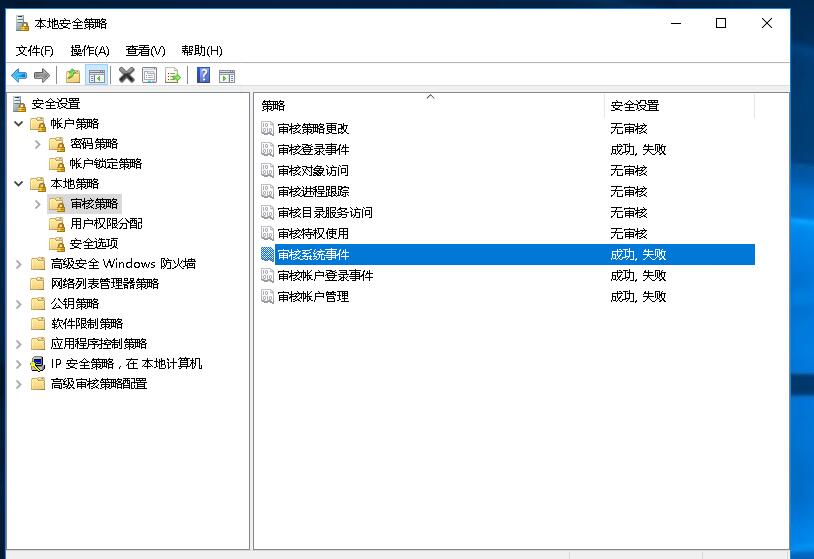814x559 pixels.
Task: Sort by the 安全设置 column header
Action: pyautogui.click(x=679, y=106)
